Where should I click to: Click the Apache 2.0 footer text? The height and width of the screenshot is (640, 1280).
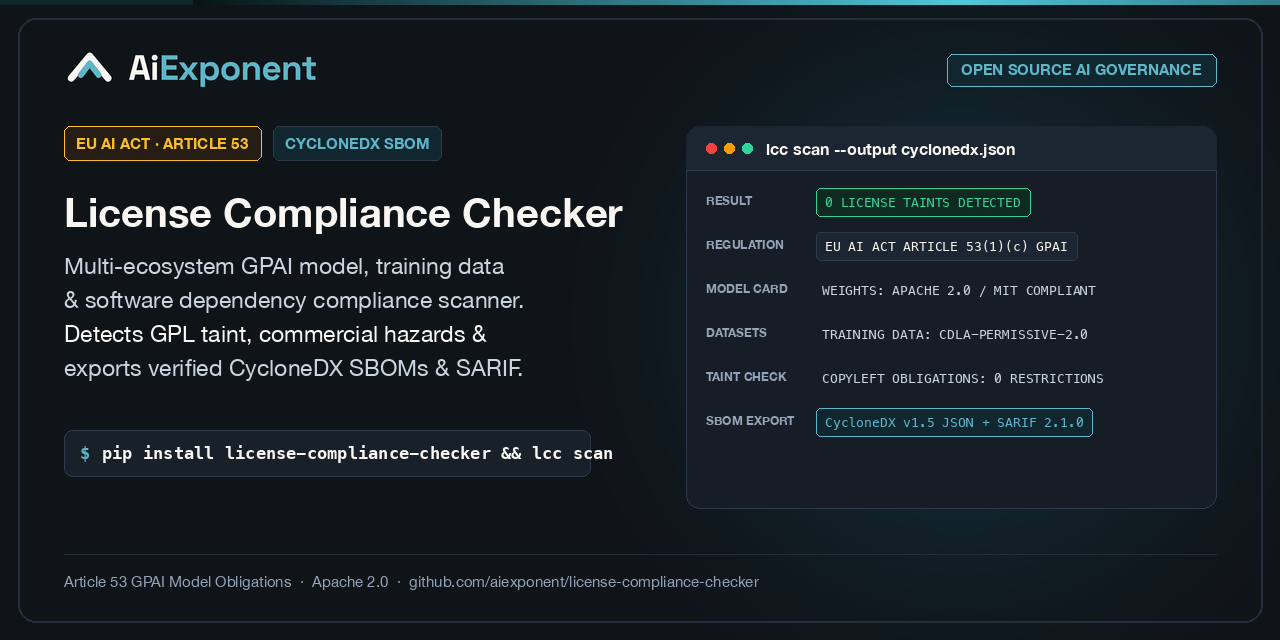tap(350, 582)
